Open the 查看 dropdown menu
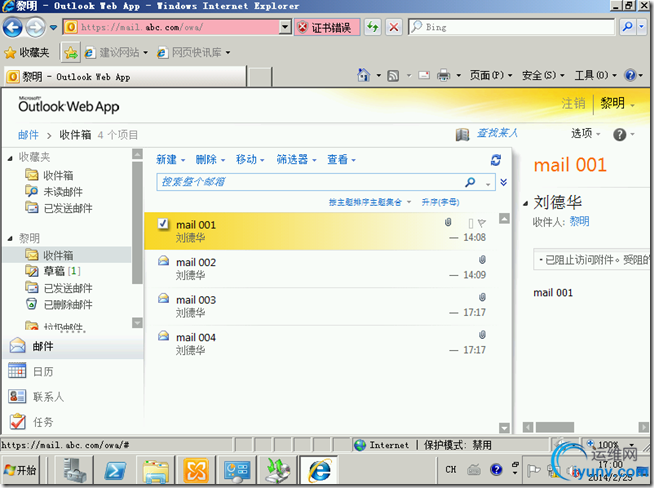Screen dimensions: 654x488 tap(341, 159)
